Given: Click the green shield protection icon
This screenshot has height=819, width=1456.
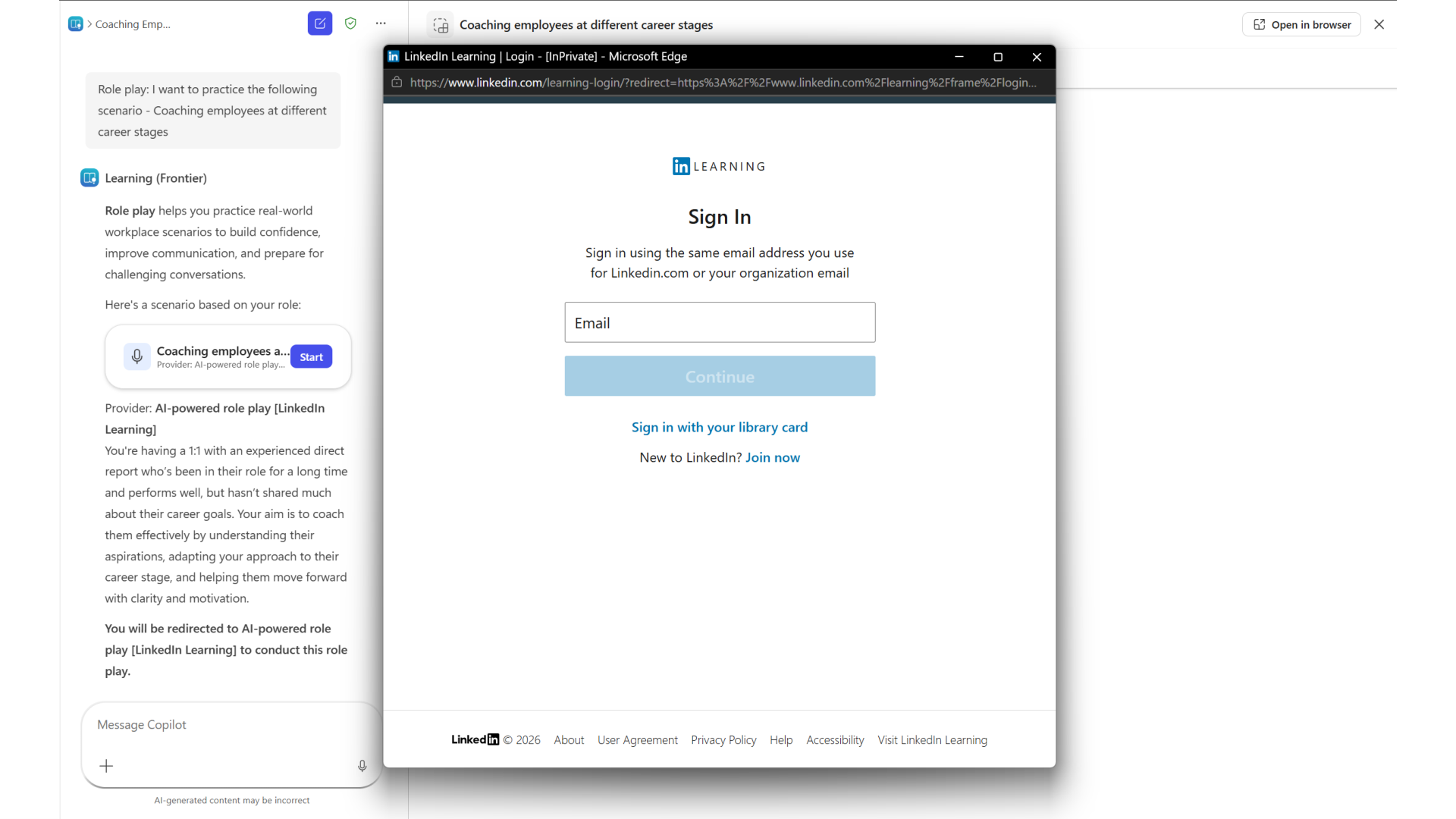Looking at the screenshot, I should click(350, 24).
